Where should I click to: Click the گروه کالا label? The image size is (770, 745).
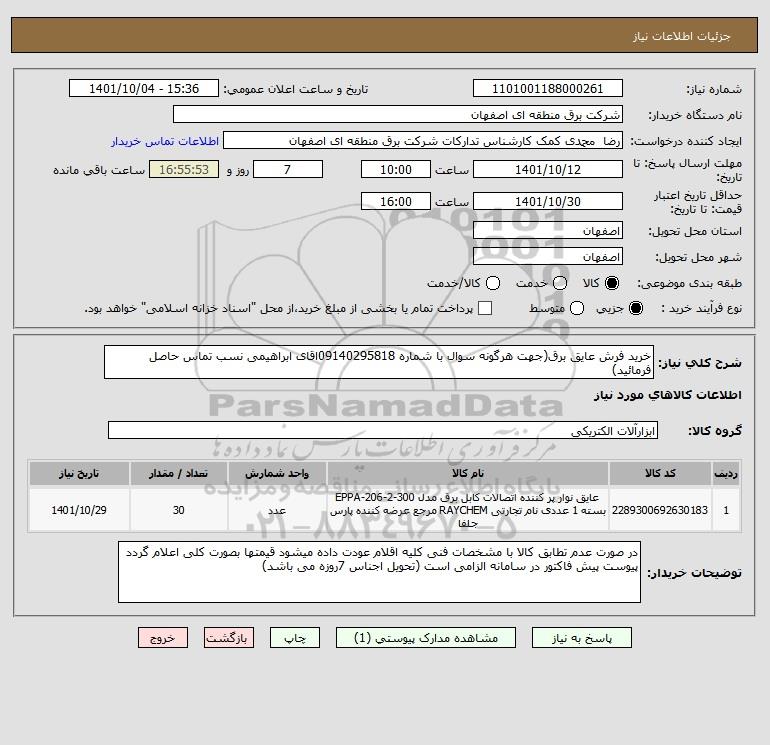click(x=715, y=431)
